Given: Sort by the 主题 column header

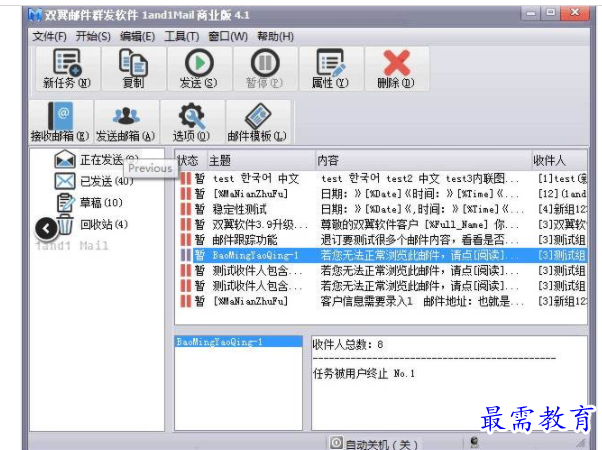Looking at the screenshot, I should pyautogui.click(x=261, y=160).
